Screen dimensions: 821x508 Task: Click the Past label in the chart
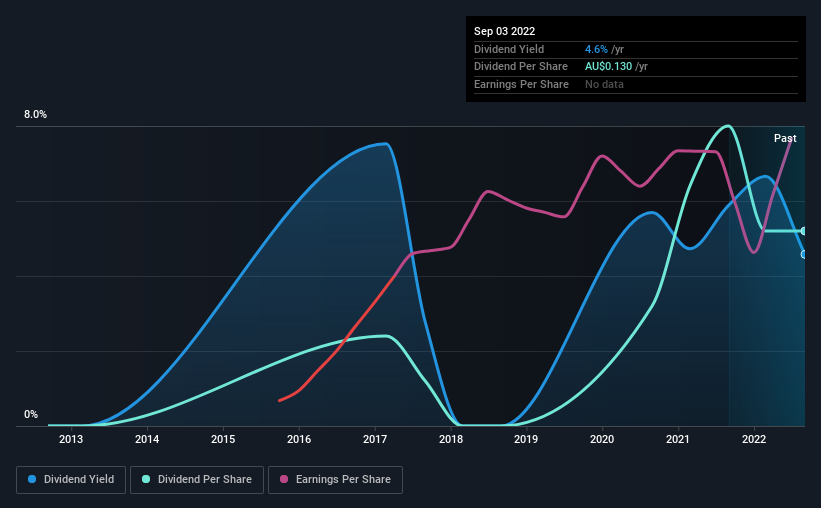point(785,138)
